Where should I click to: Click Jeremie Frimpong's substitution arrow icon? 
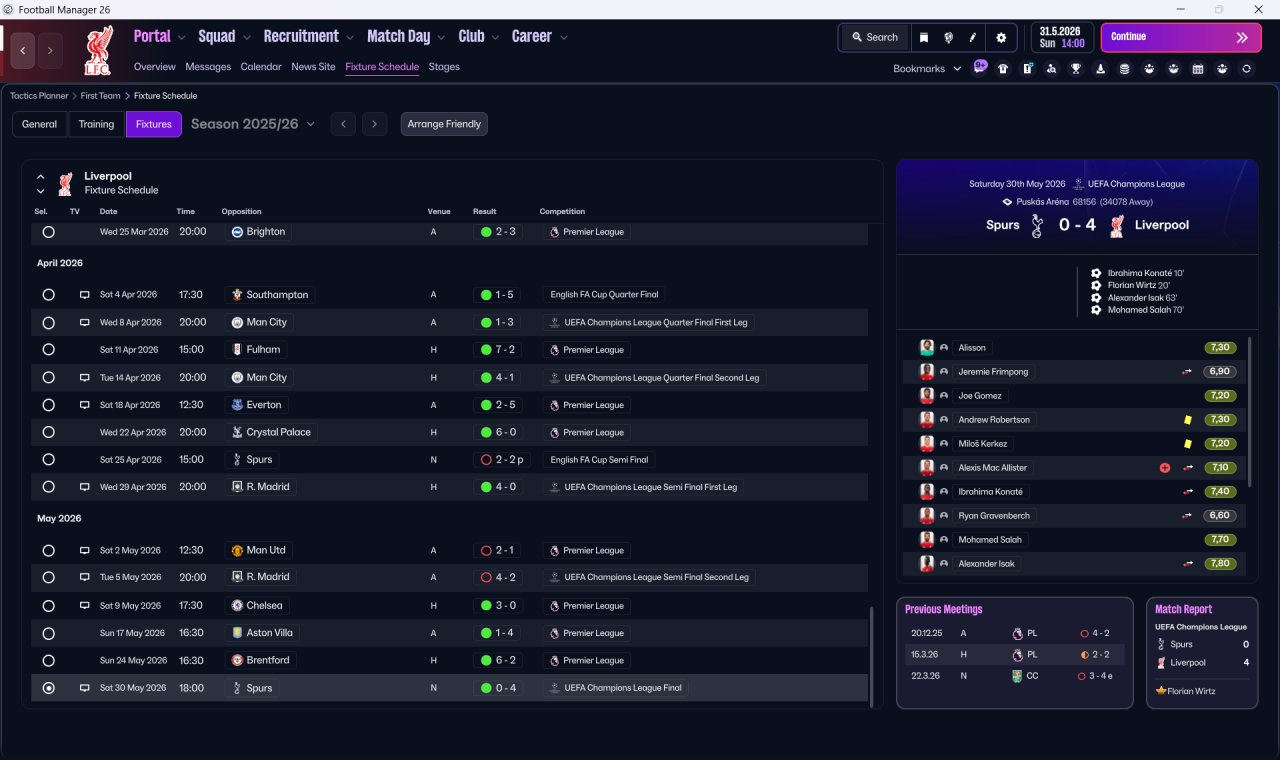[x=1187, y=372]
